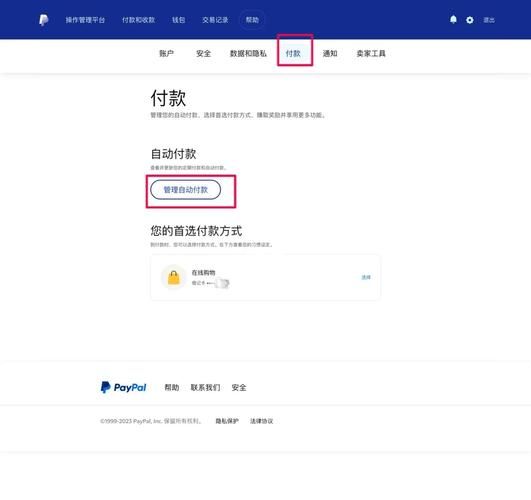Open 法律协议 footer link

pyautogui.click(x=261, y=421)
